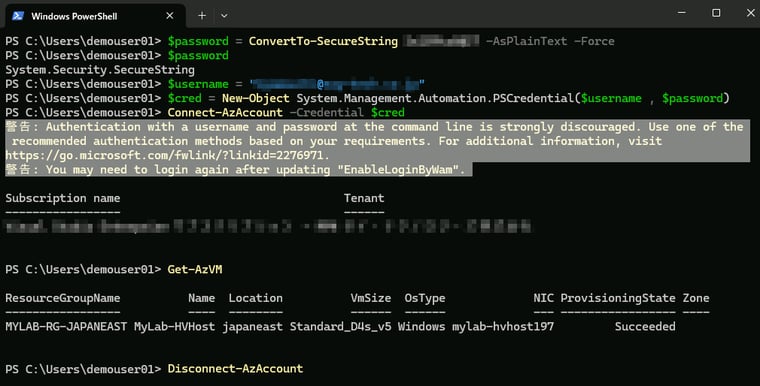760x386 pixels.
Task: Click the ConvertTo-SecureString cmdlet text
Action: click(323, 41)
